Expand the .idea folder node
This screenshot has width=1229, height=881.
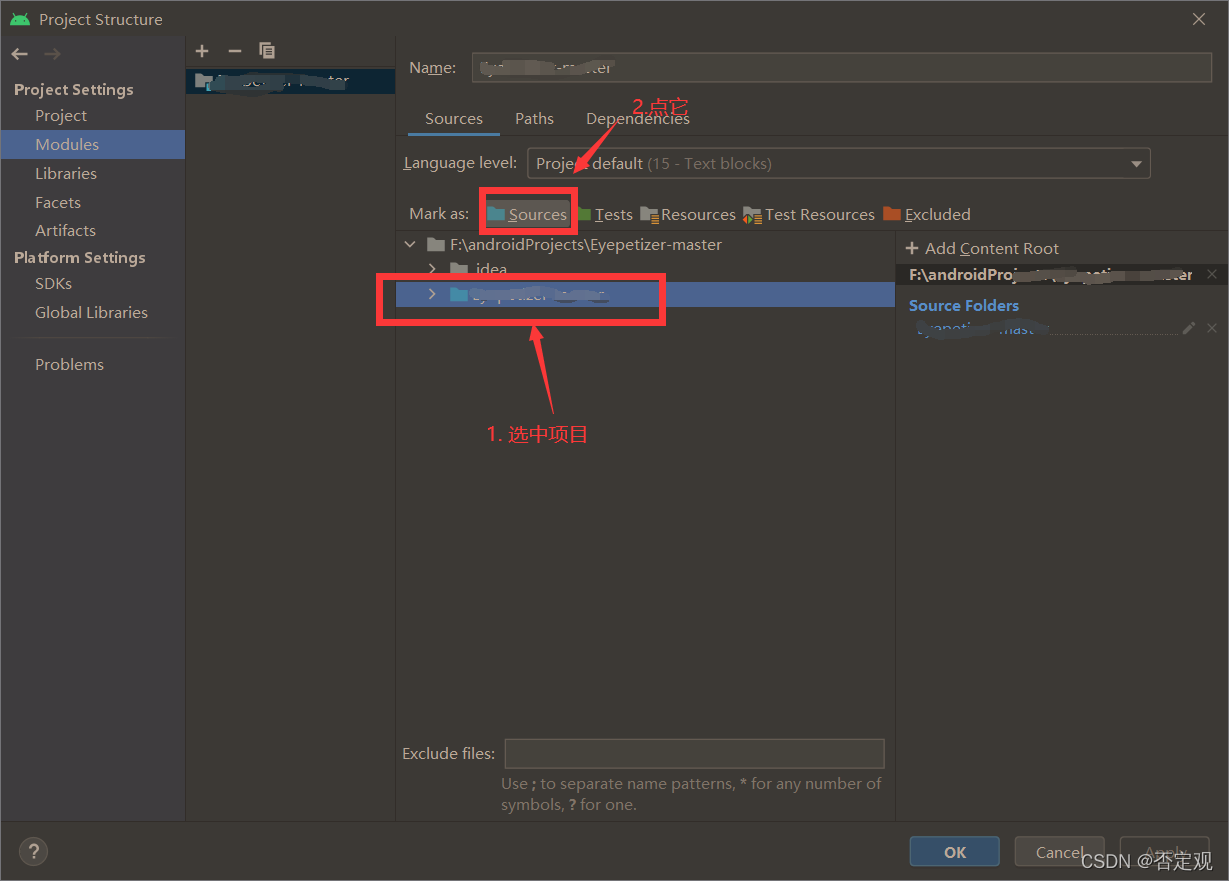(431, 268)
